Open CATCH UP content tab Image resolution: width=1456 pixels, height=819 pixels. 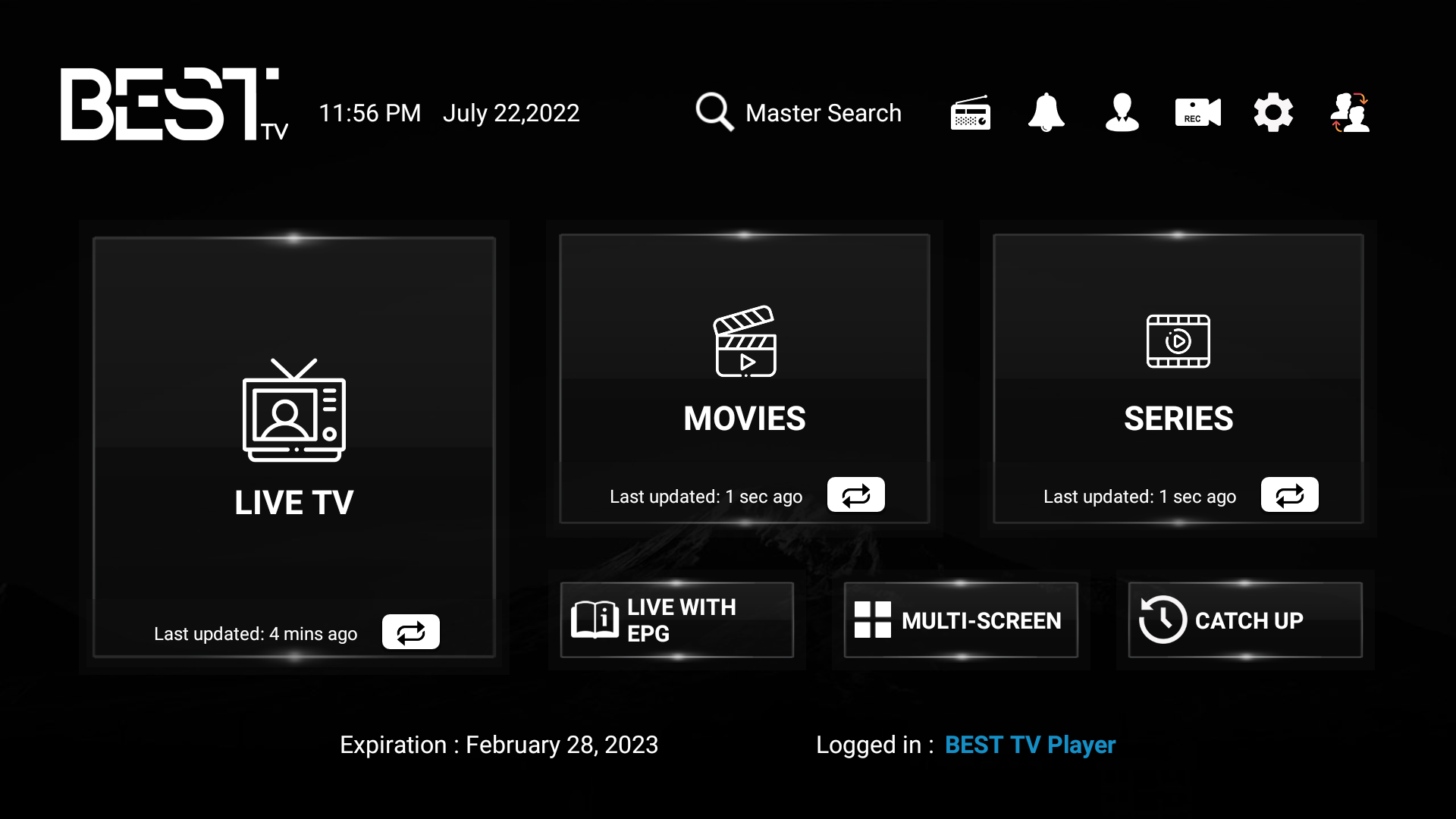pos(1244,620)
